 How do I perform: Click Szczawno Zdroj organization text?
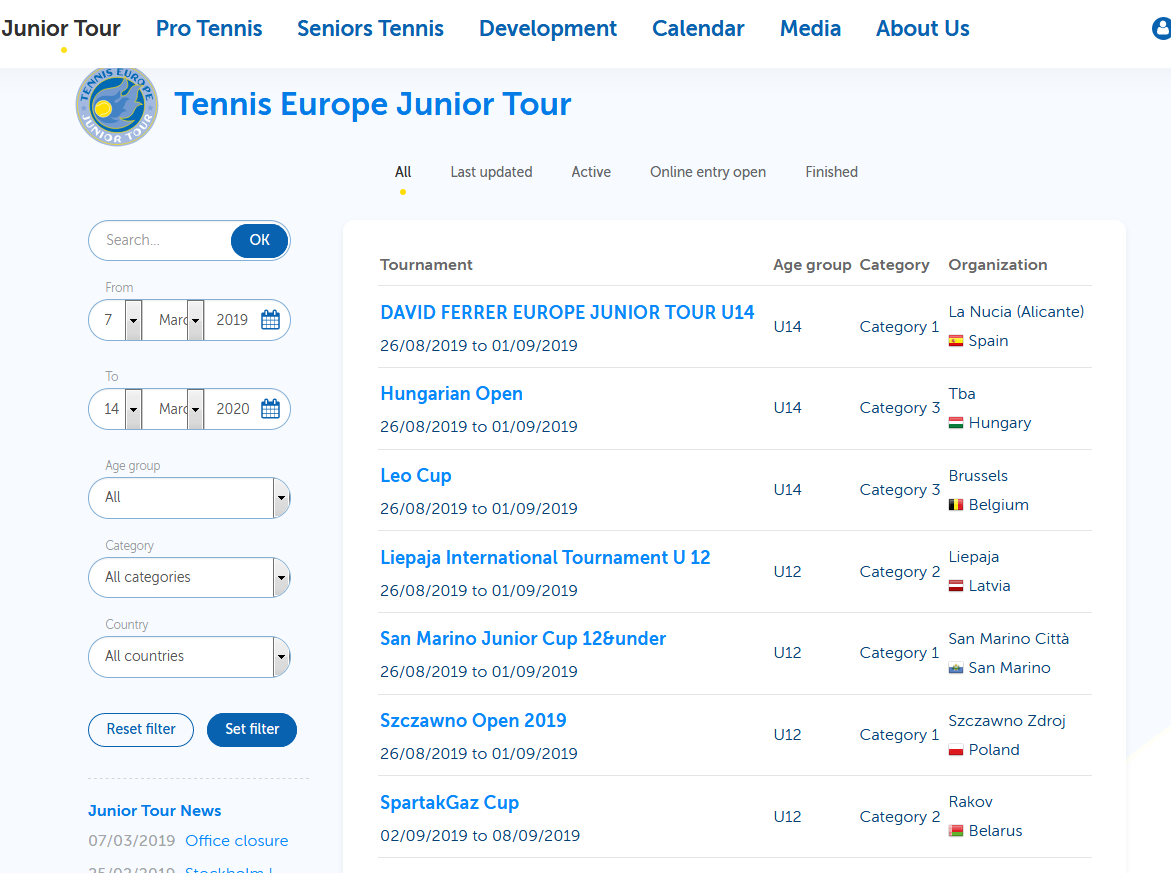pyautogui.click(x=1006, y=721)
